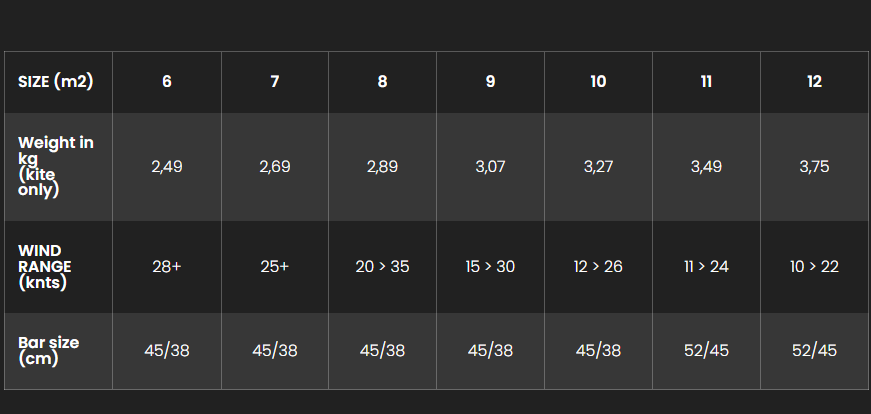Click the 2,49 weight value
The image size is (871, 414).
click(167, 167)
